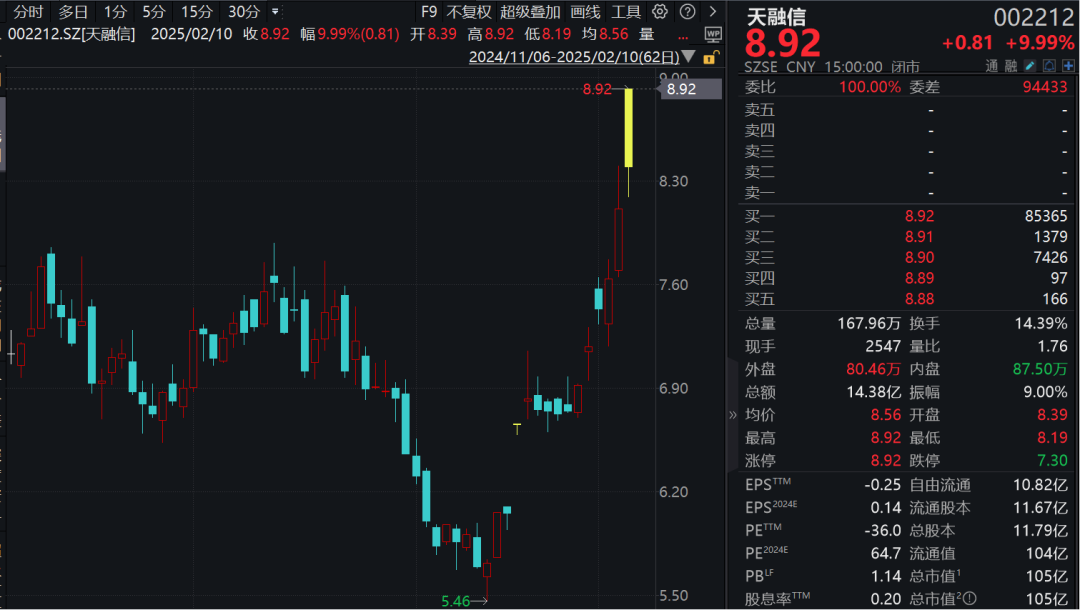This screenshot has height=610, width=1080.
Task: Click the pencil note icon
Action: tap(1030, 66)
